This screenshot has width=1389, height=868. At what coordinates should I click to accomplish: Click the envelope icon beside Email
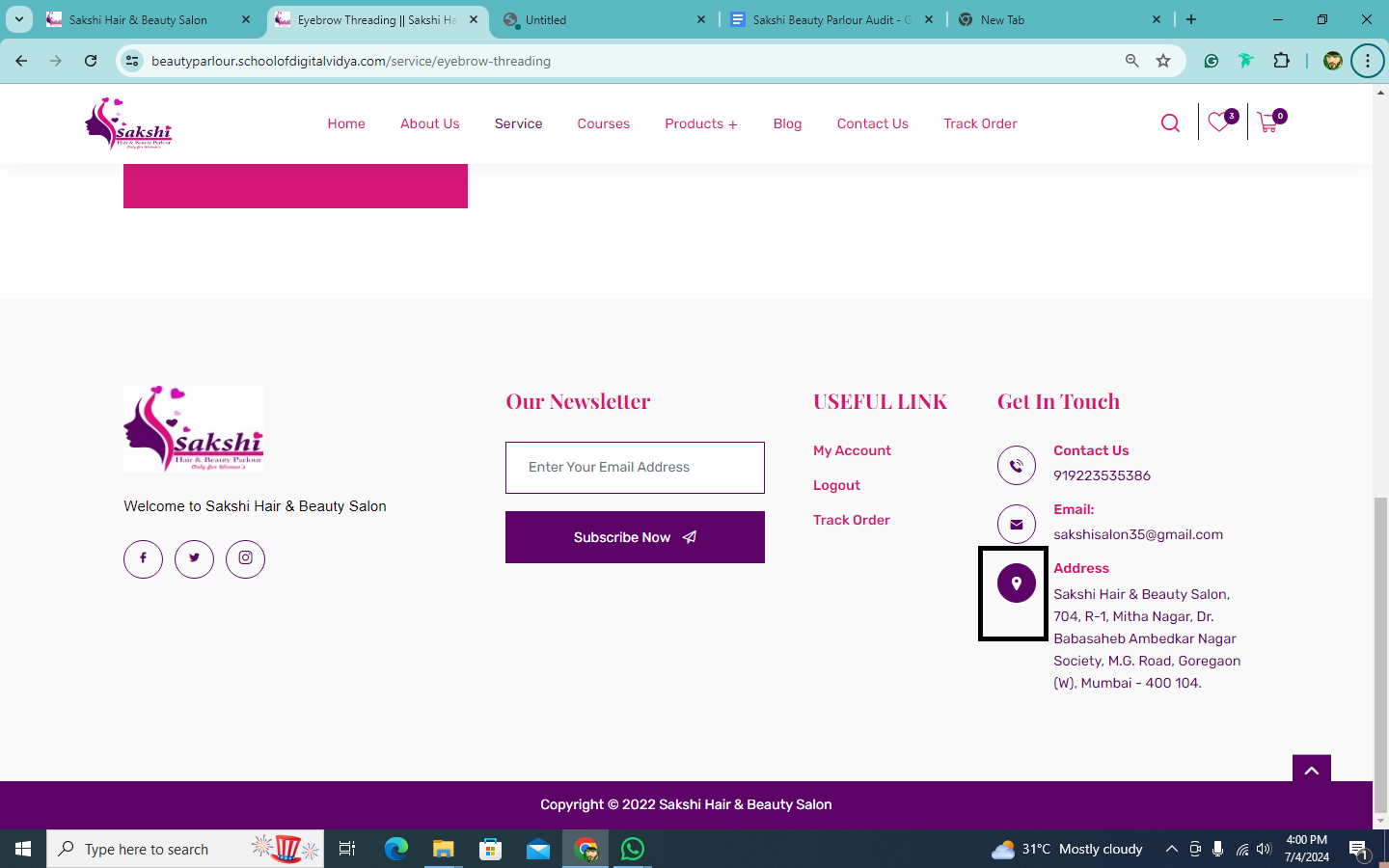point(1016,525)
